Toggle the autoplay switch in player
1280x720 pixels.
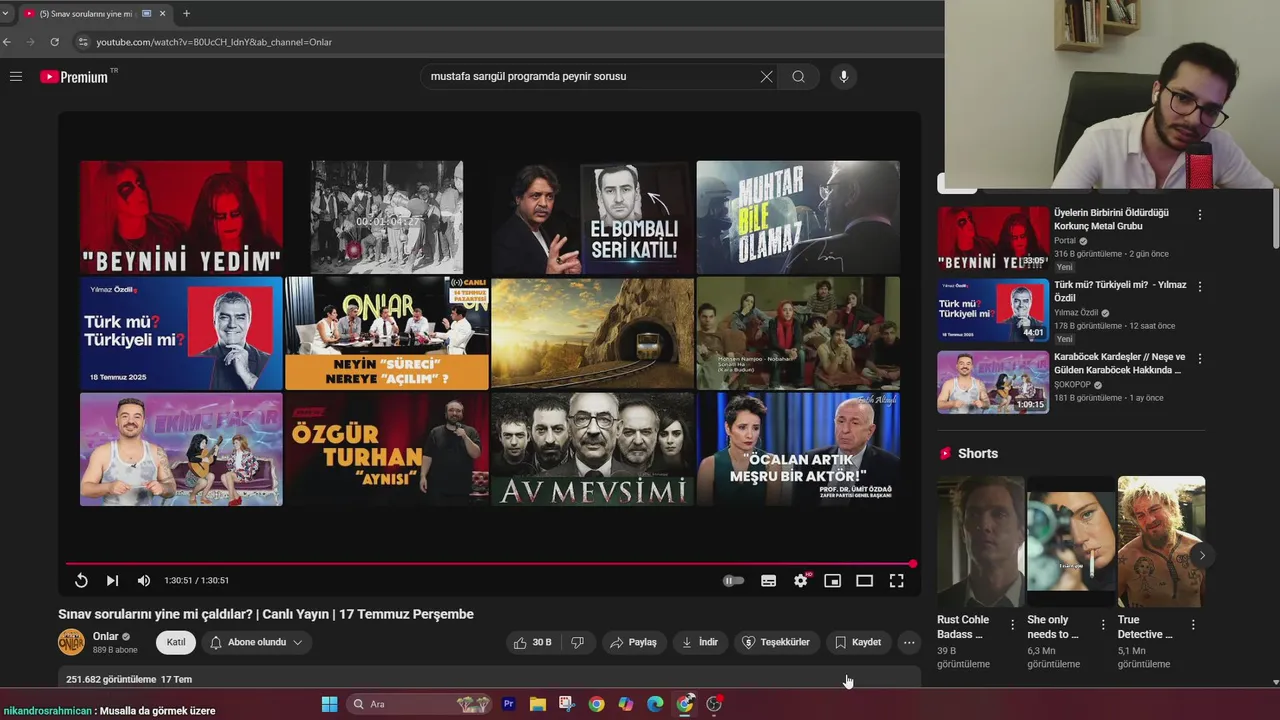pyautogui.click(x=733, y=581)
